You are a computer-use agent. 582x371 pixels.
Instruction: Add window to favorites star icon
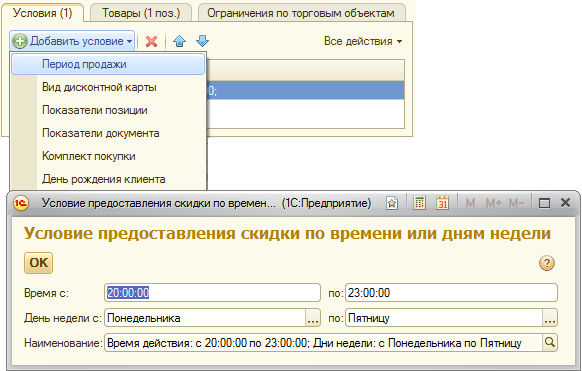[x=392, y=203]
